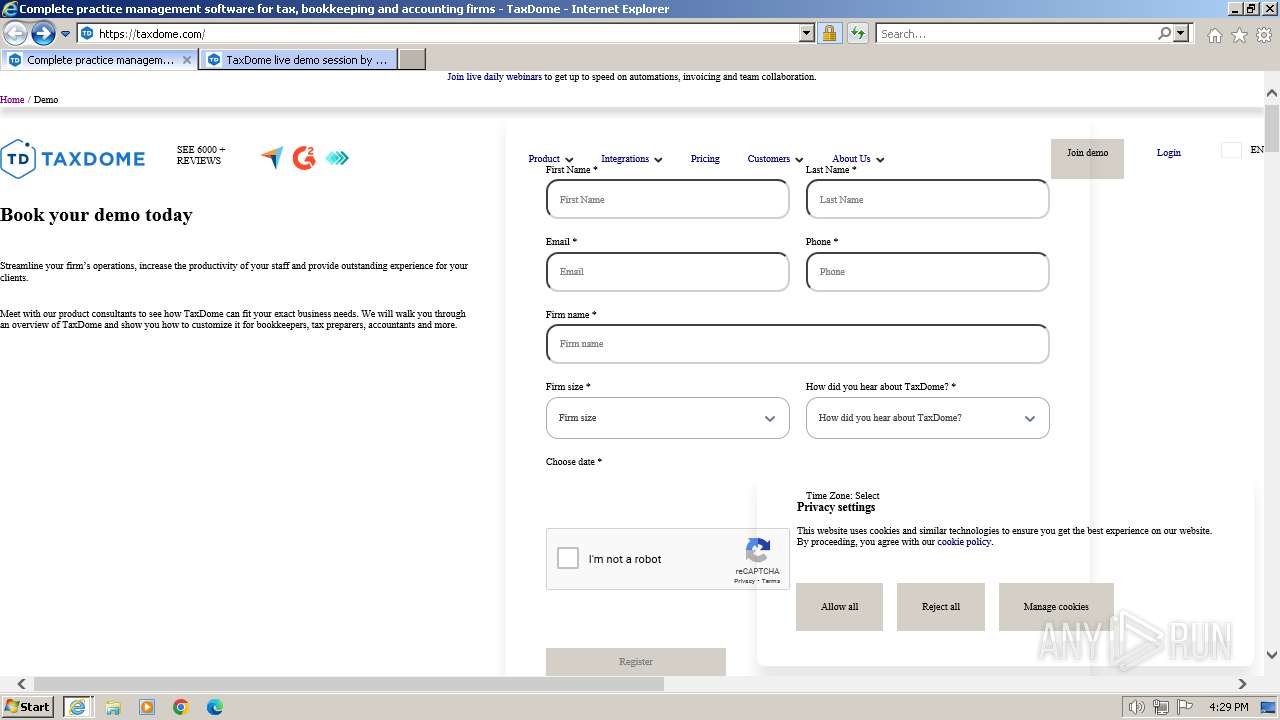The width and height of the screenshot is (1280, 720).
Task: Click the horizontal scrollbar left arrow
Action: 21,684
